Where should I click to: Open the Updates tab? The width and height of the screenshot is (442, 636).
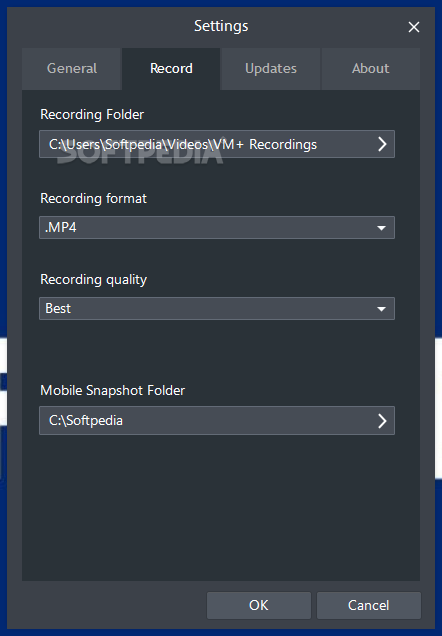click(x=271, y=69)
